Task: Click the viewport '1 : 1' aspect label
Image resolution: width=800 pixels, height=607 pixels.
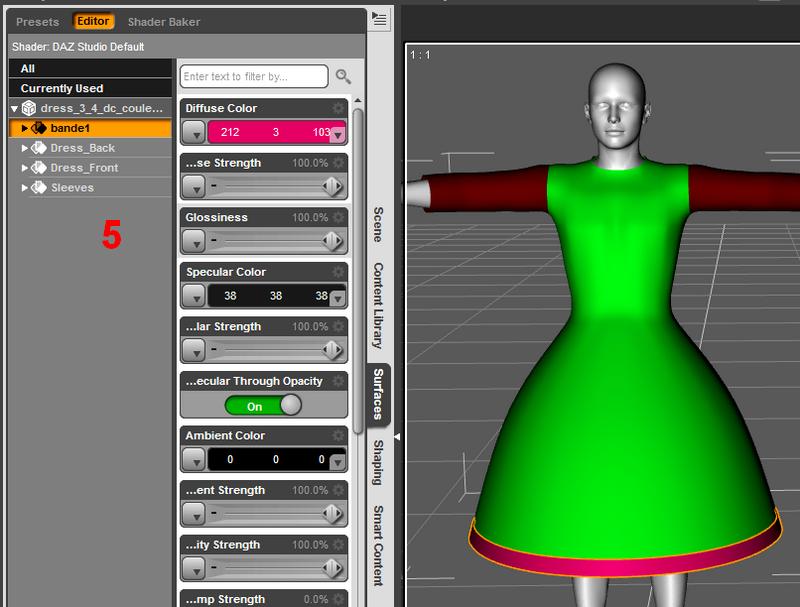Action: click(420, 55)
